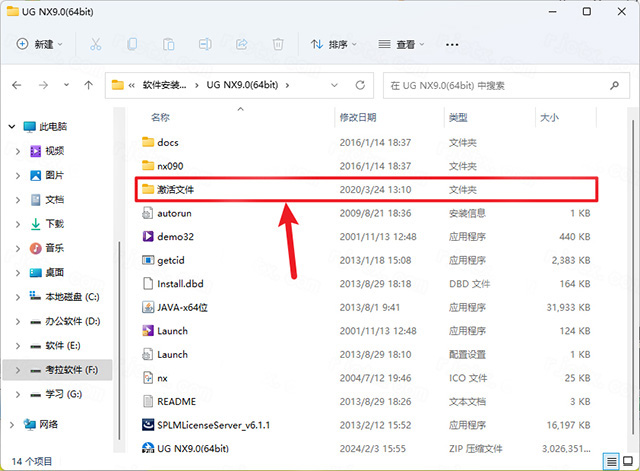Switch to details view layout button
Viewport: 640px width, 471px height.
click(611, 462)
